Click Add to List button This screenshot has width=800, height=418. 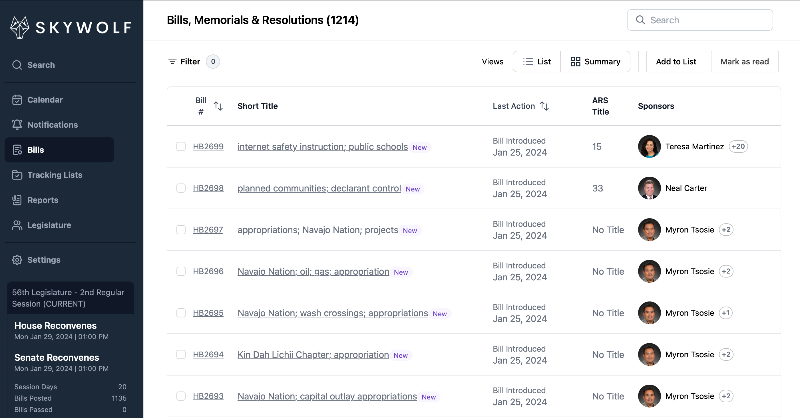(676, 62)
